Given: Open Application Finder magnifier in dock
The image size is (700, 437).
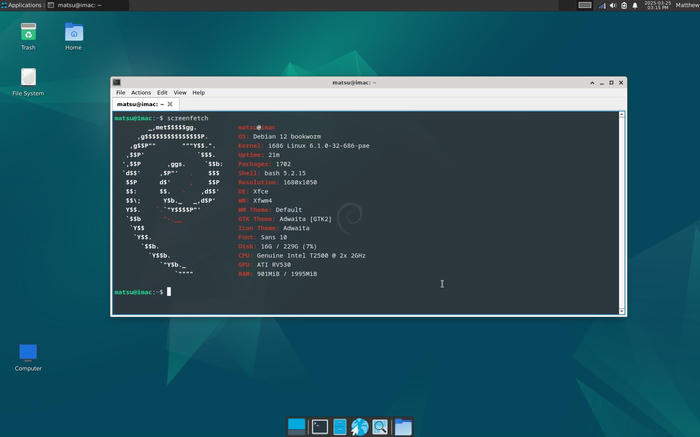Looking at the screenshot, I should (x=379, y=427).
